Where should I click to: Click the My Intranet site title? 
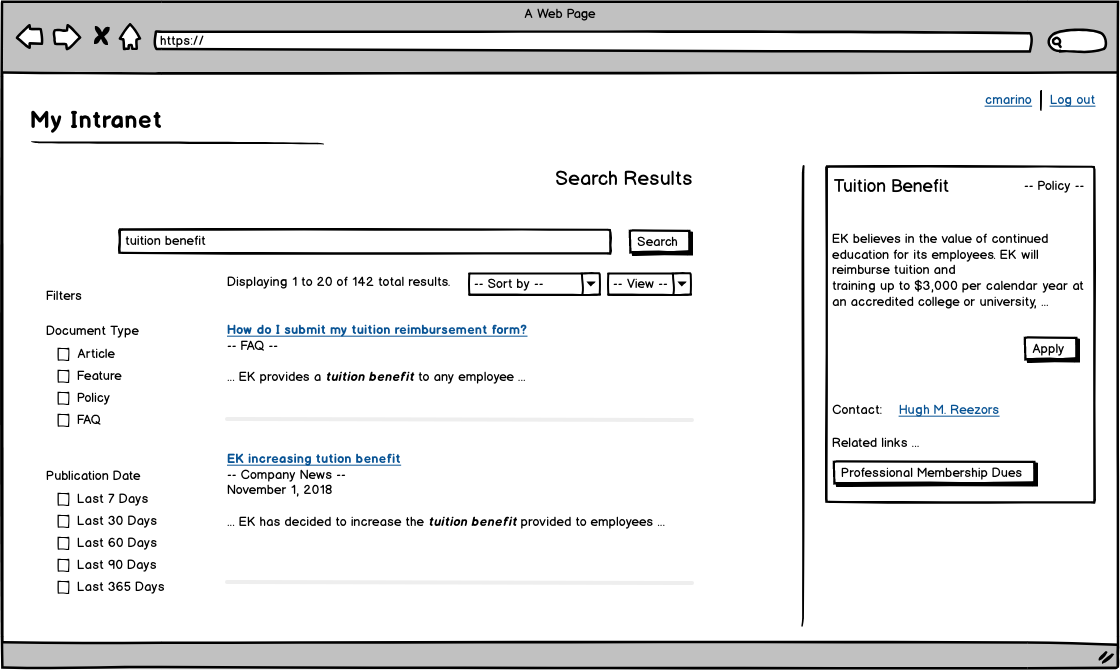tap(96, 120)
